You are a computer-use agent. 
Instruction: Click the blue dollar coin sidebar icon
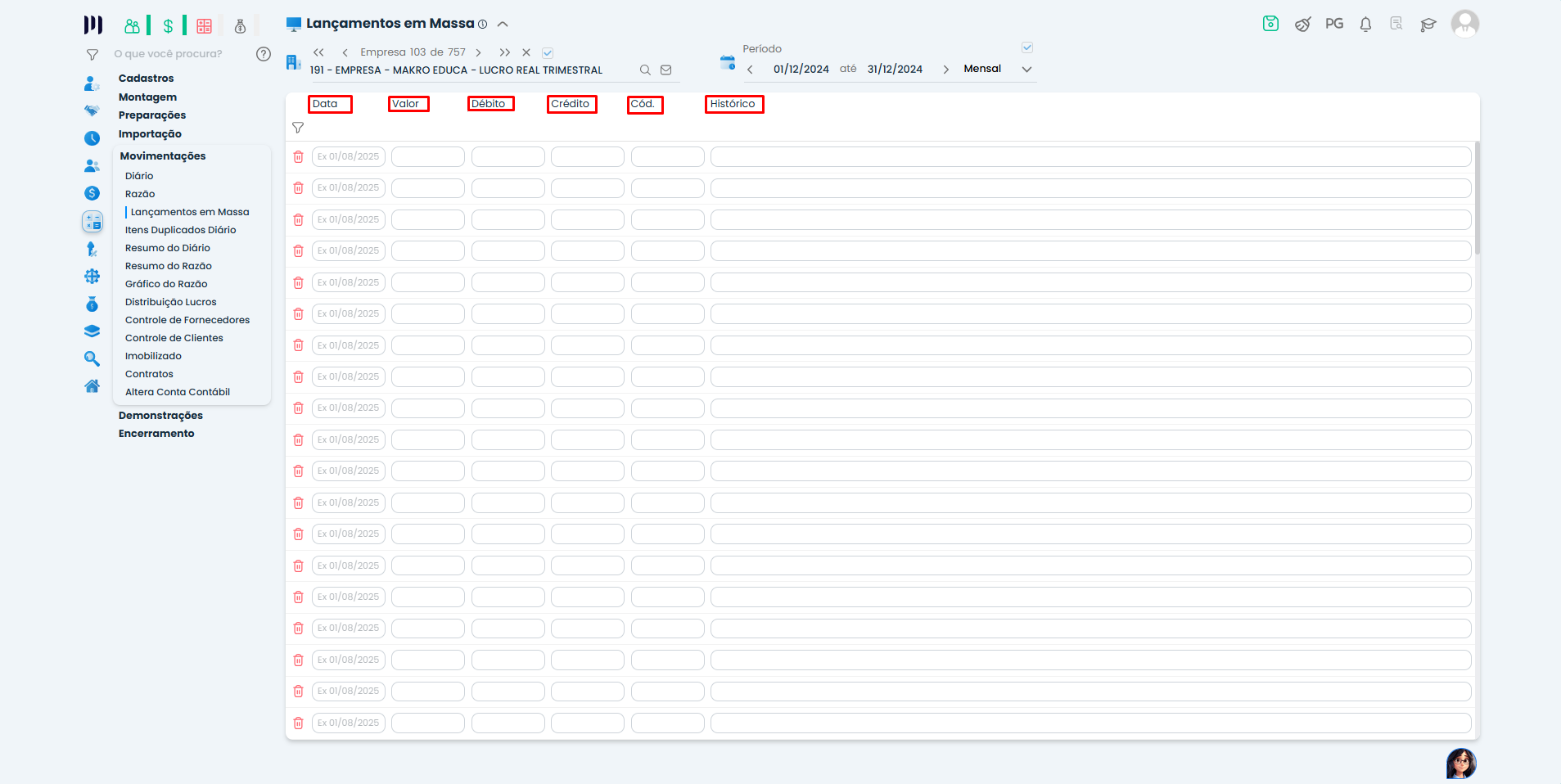[92, 193]
